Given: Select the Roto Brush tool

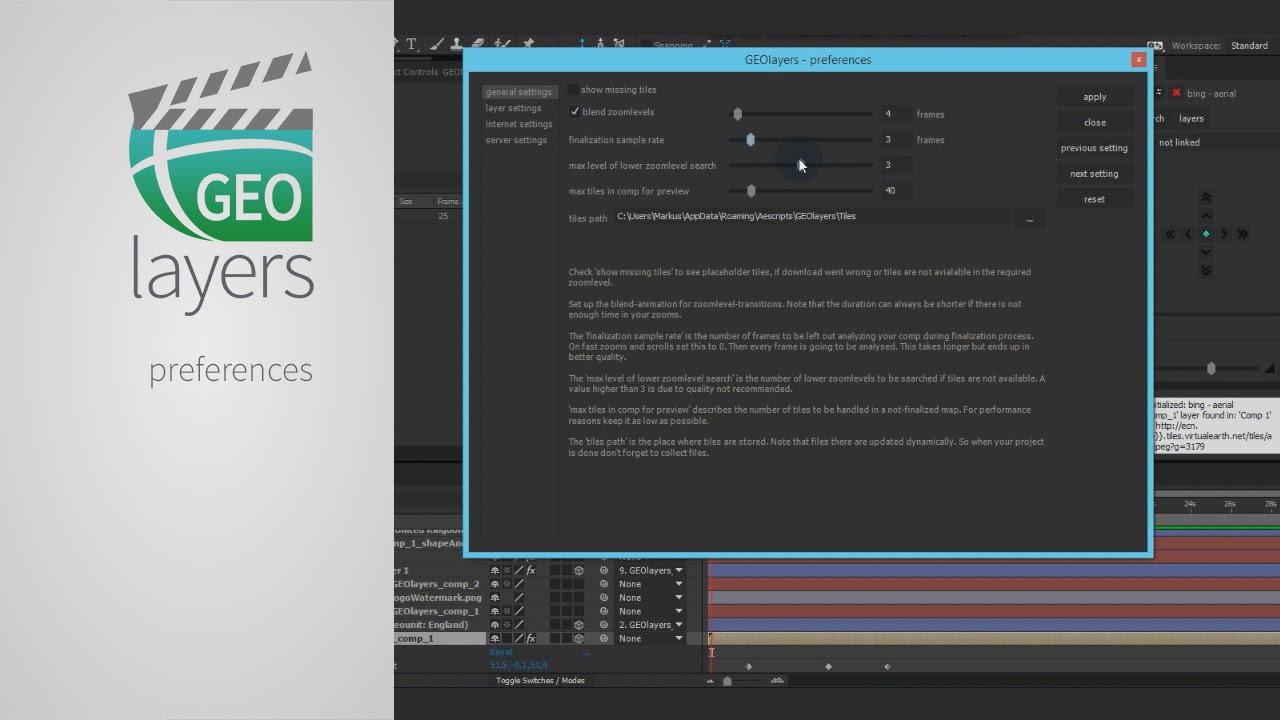Looking at the screenshot, I should (x=502, y=44).
